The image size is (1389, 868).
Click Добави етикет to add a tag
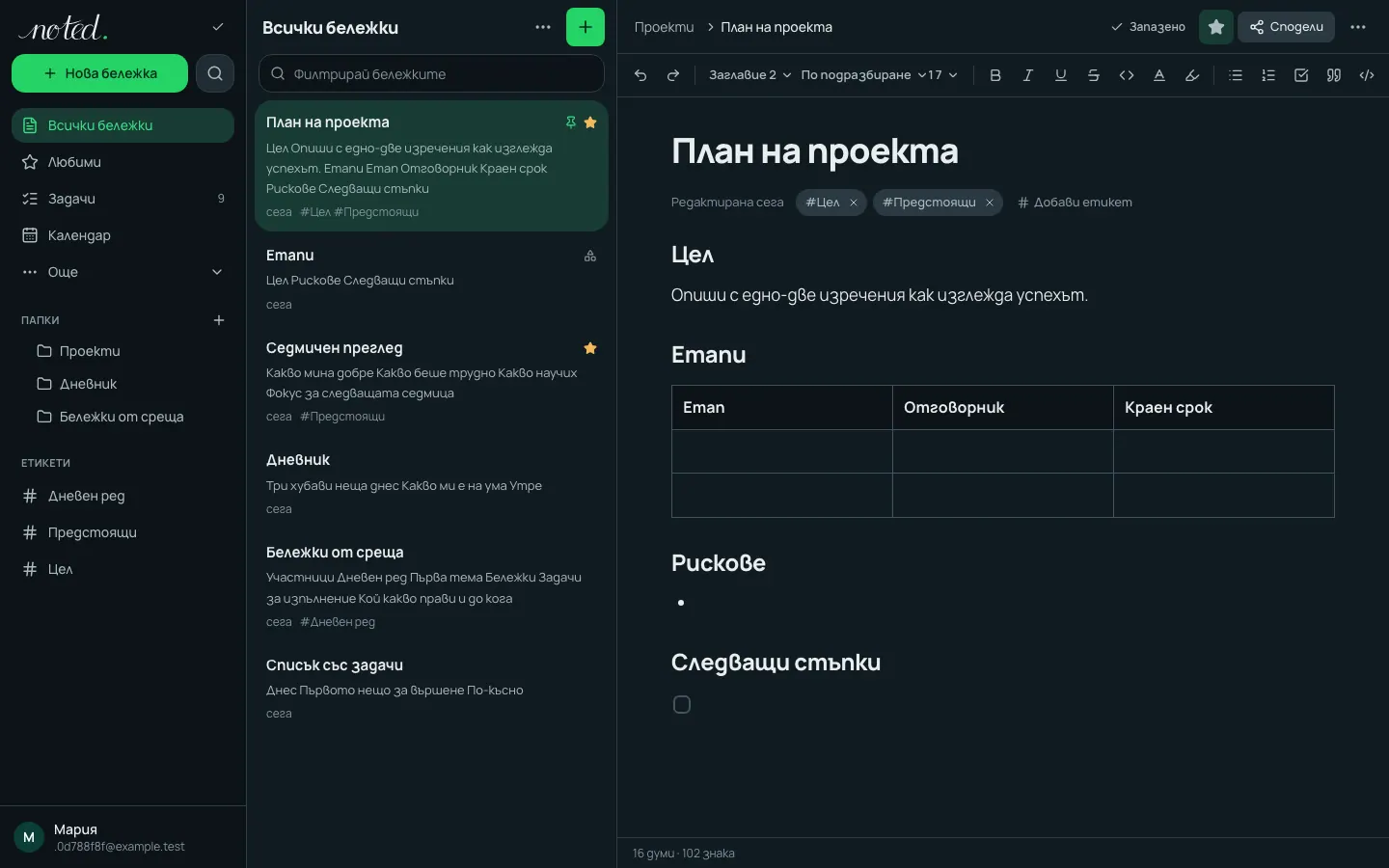[x=1075, y=203]
